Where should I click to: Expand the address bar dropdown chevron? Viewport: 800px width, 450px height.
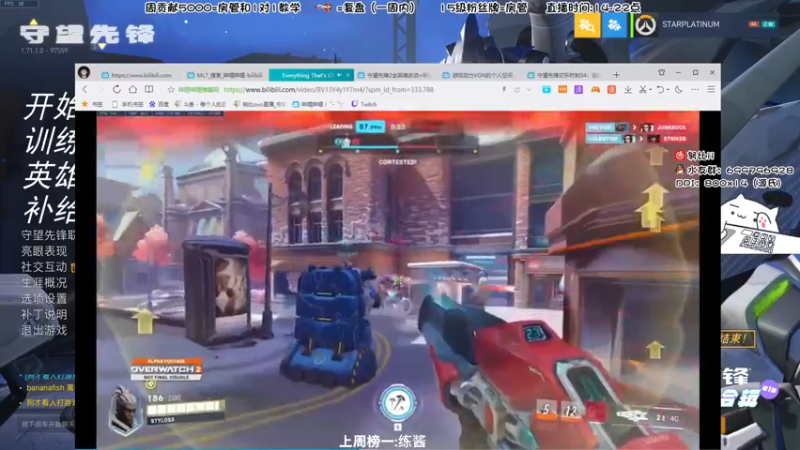tap(529, 89)
